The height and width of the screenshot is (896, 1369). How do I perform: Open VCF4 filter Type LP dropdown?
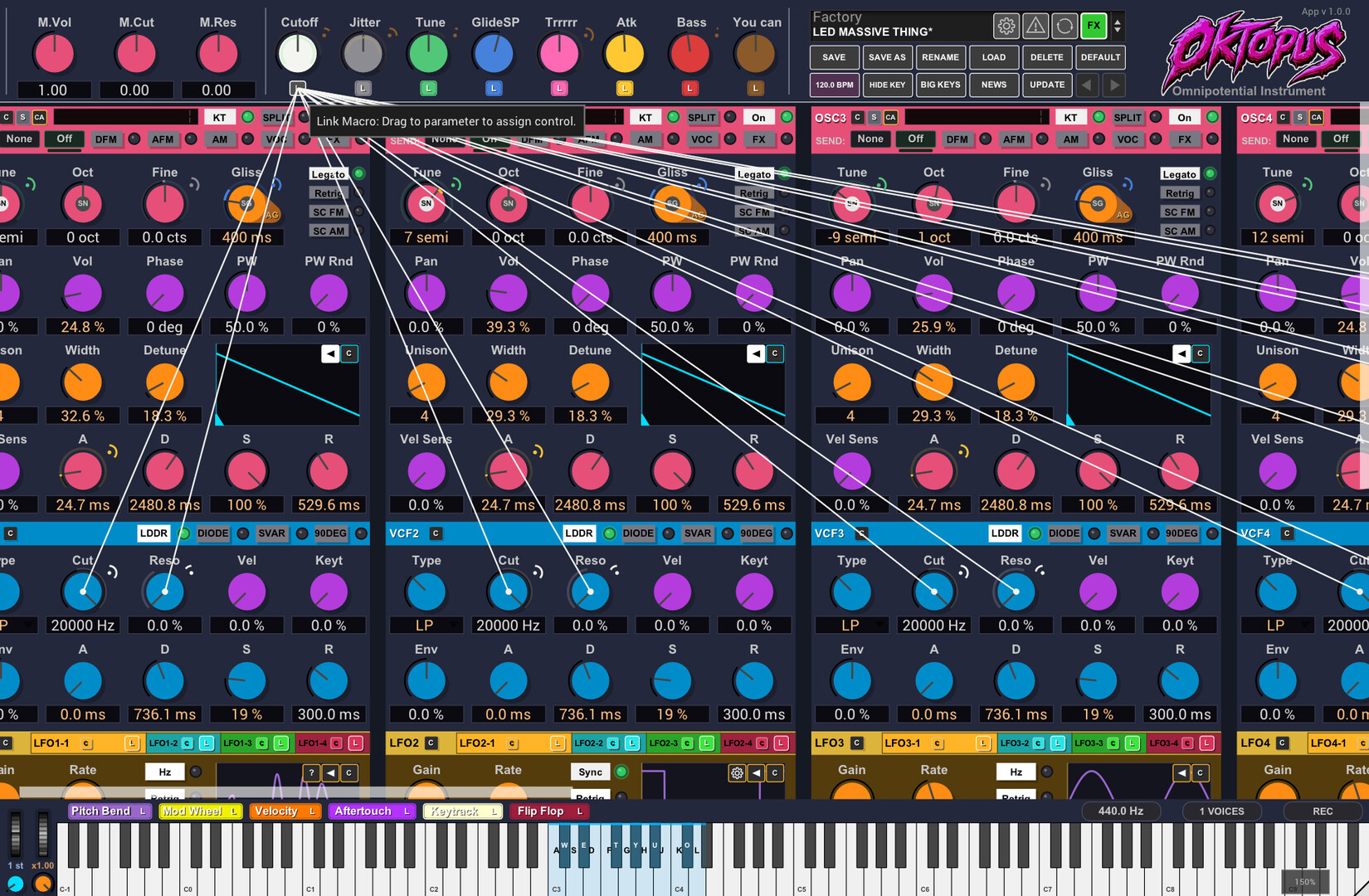point(1277,625)
